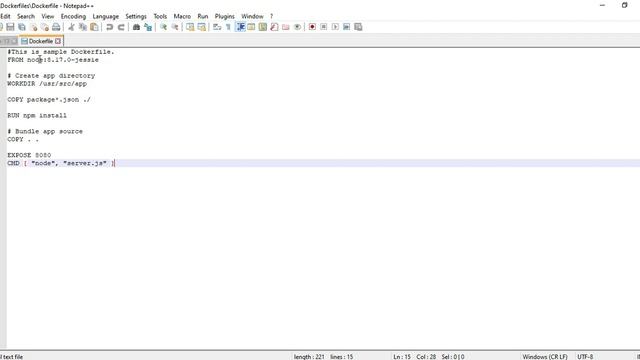The height and width of the screenshot is (360, 640).
Task: Open Find with the binoculars icon
Action: pyautogui.click(x=136, y=27)
